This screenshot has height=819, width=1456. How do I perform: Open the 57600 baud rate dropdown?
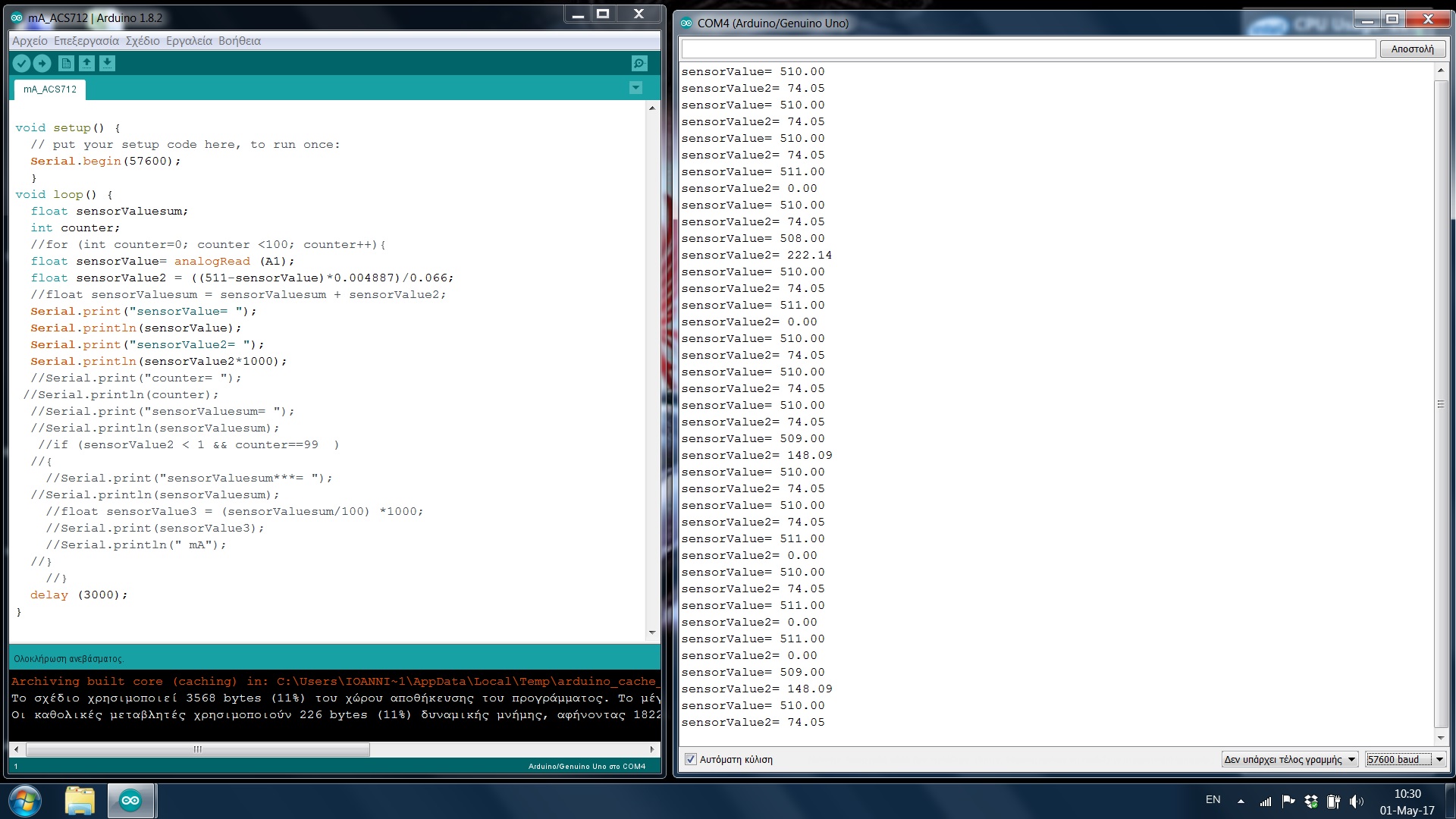(1405, 759)
